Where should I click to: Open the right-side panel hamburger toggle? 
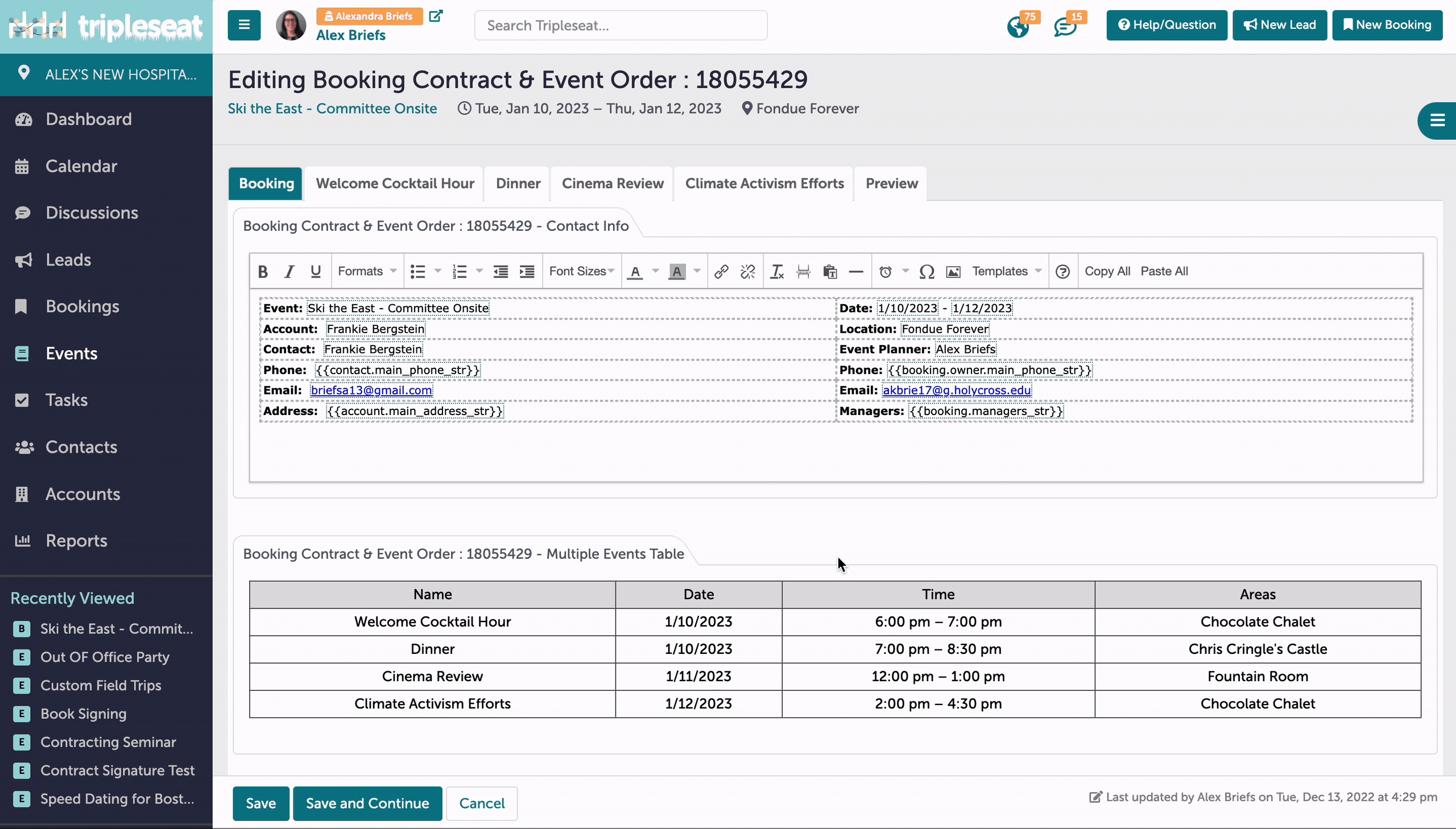[1438, 121]
